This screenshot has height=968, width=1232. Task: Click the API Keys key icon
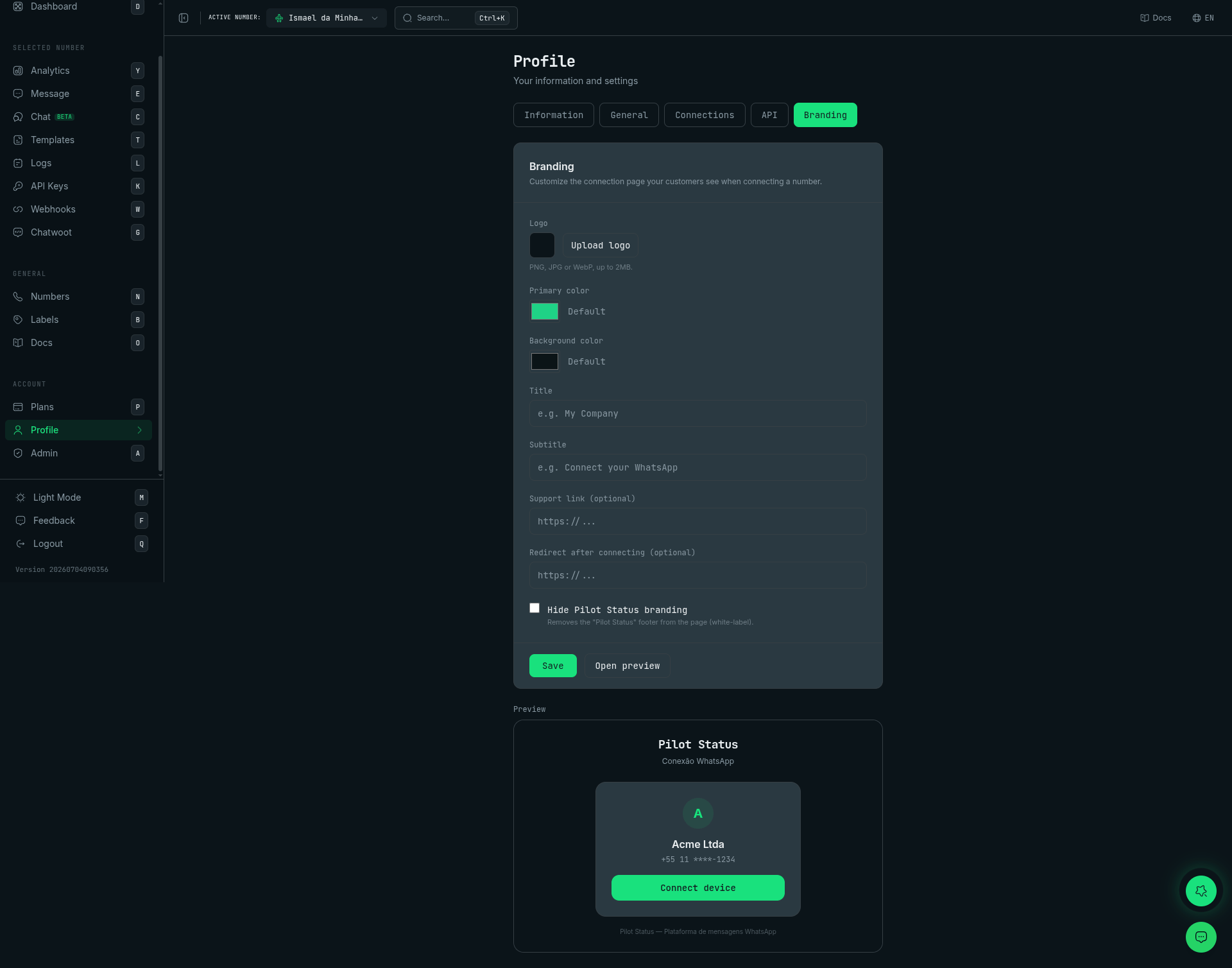coord(18,186)
